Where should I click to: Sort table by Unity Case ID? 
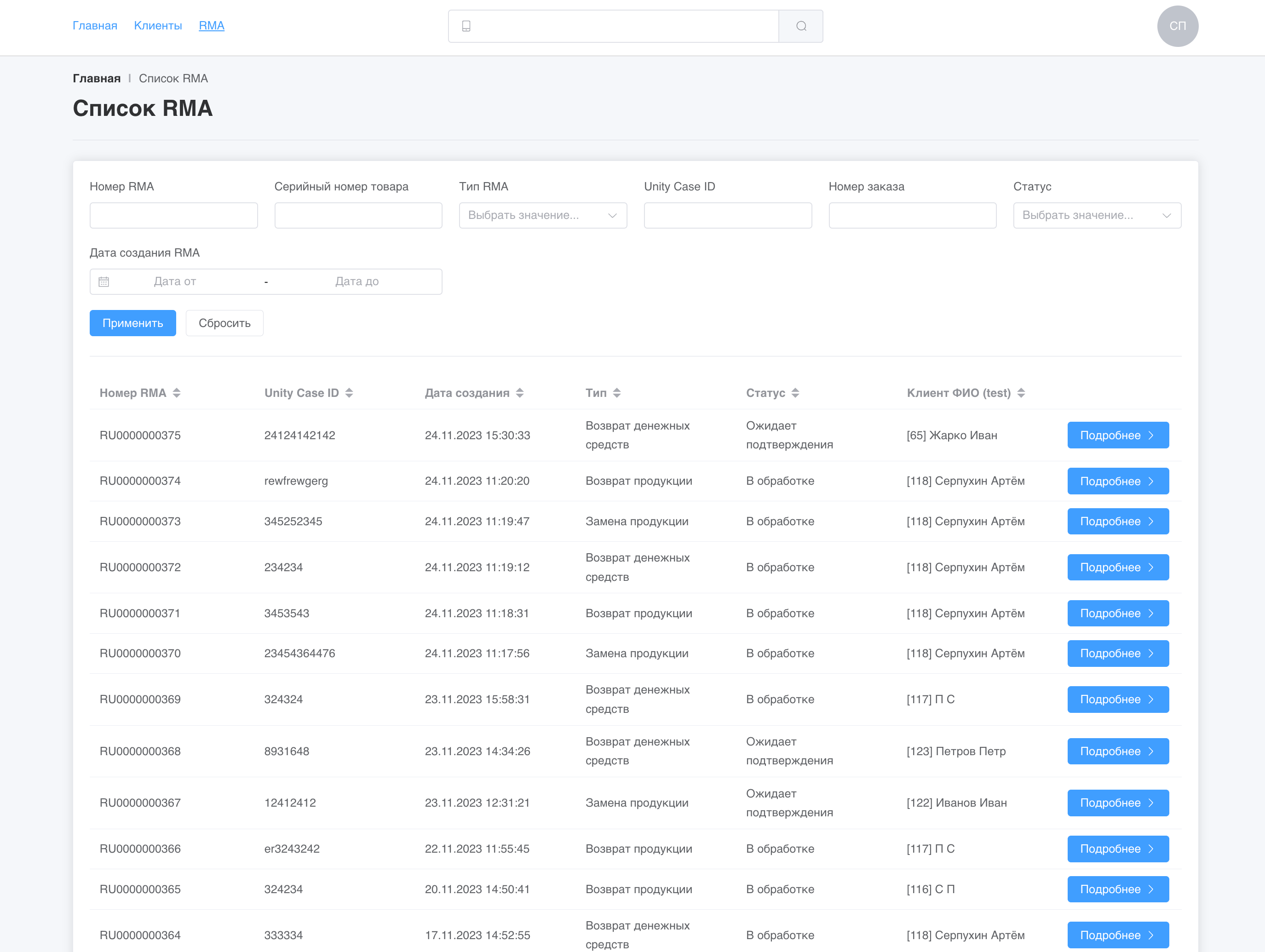(x=349, y=393)
